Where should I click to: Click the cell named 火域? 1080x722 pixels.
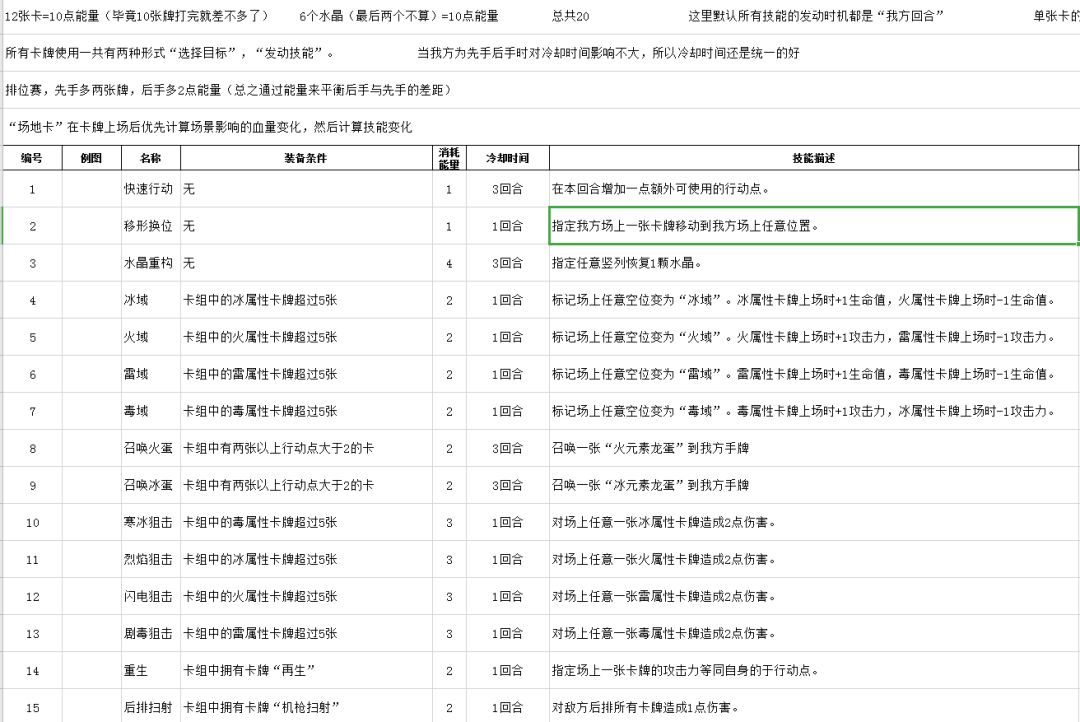(x=150, y=338)
